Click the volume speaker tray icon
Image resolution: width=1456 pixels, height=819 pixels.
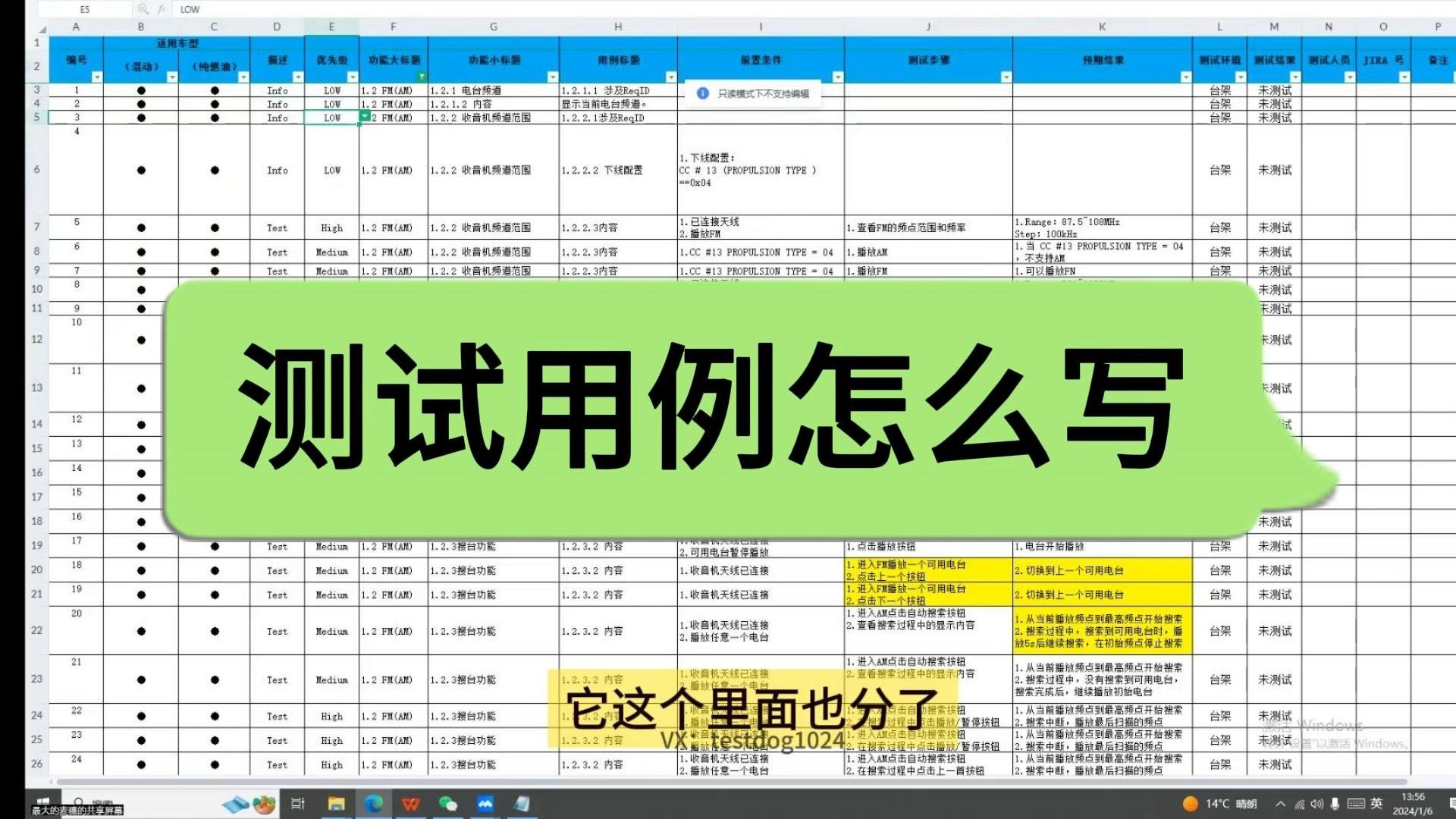(1317, 804)
